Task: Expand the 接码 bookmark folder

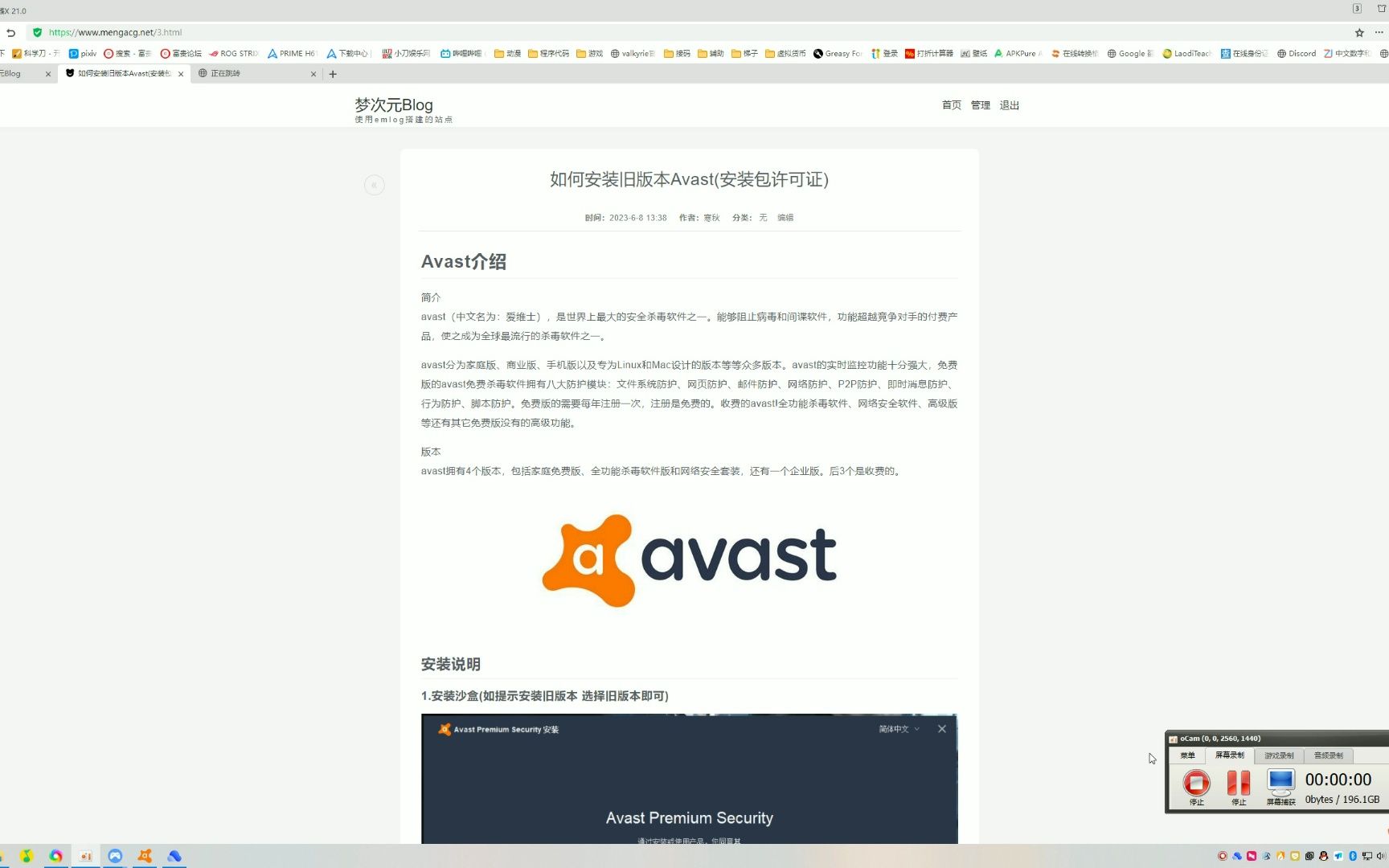Action: click(x=677, y=54)
